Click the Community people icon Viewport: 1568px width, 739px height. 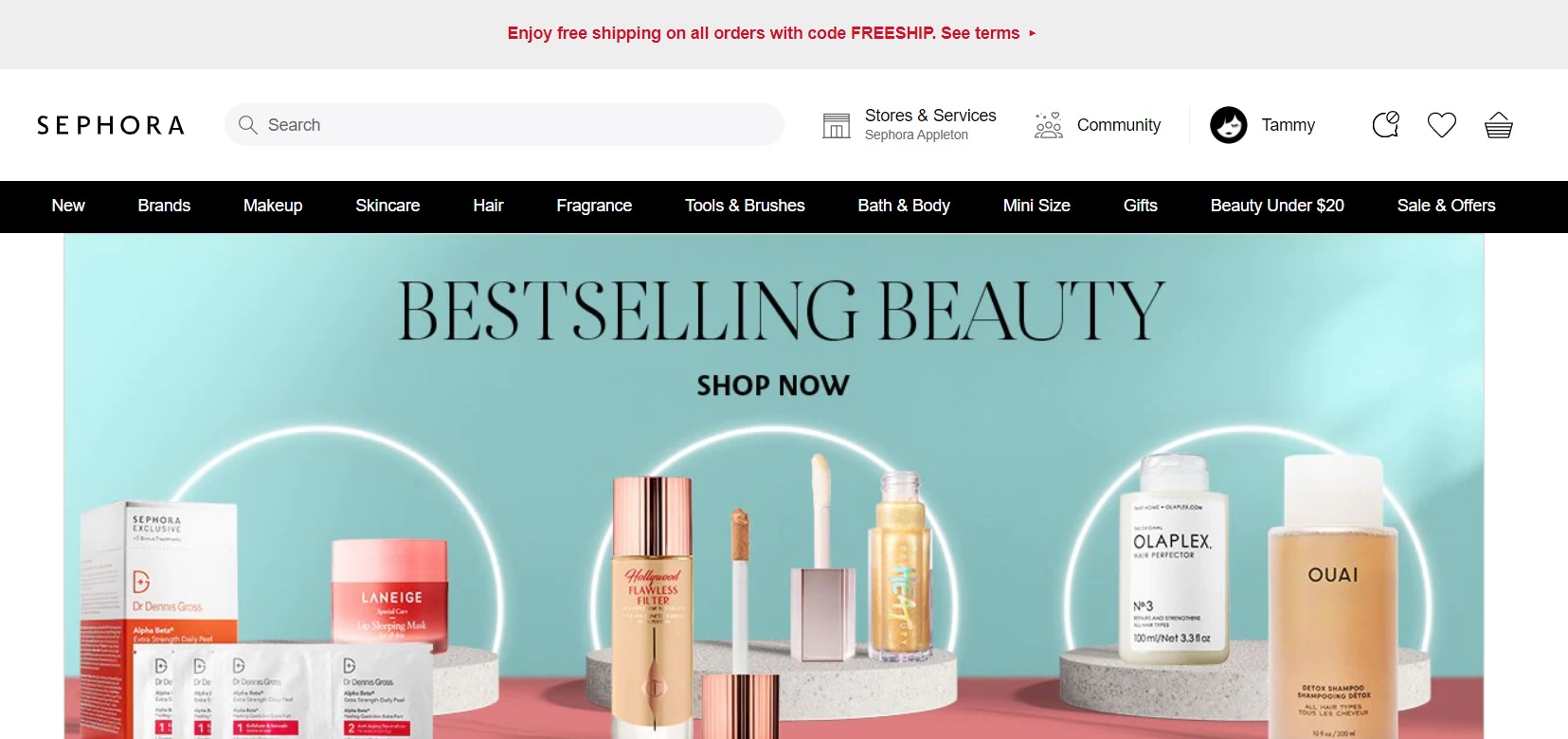pos(1049,125)
